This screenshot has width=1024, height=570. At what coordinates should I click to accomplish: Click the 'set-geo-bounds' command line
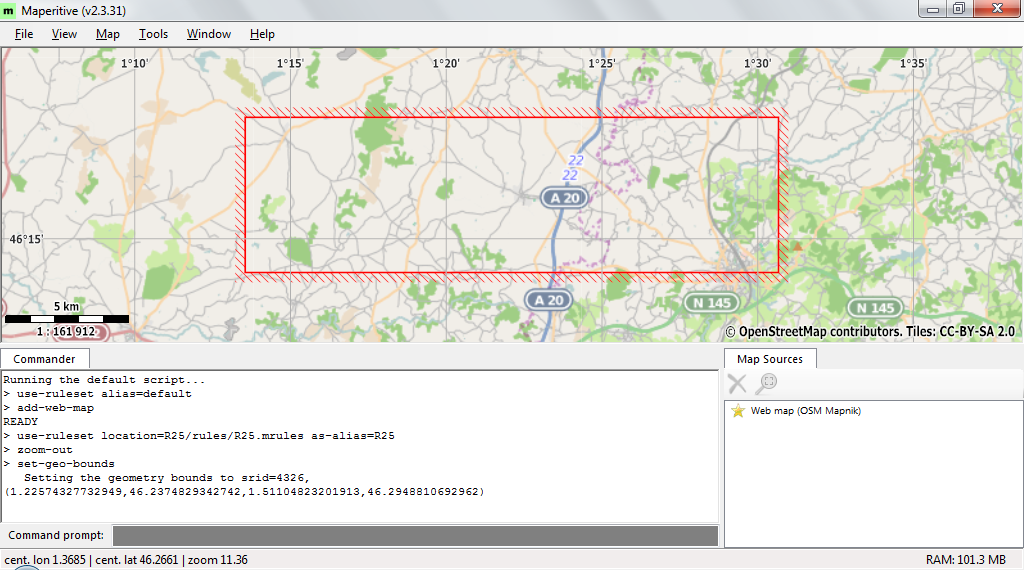(59, 464)
